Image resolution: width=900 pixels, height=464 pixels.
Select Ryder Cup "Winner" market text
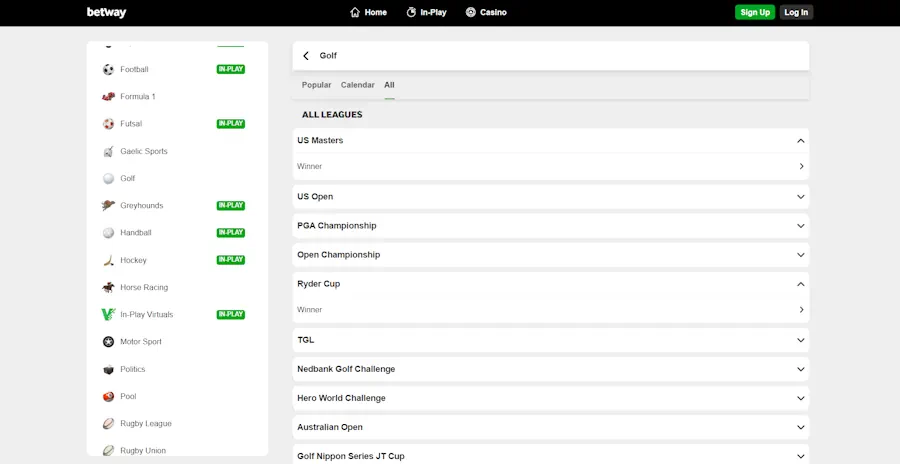(309, 310)
